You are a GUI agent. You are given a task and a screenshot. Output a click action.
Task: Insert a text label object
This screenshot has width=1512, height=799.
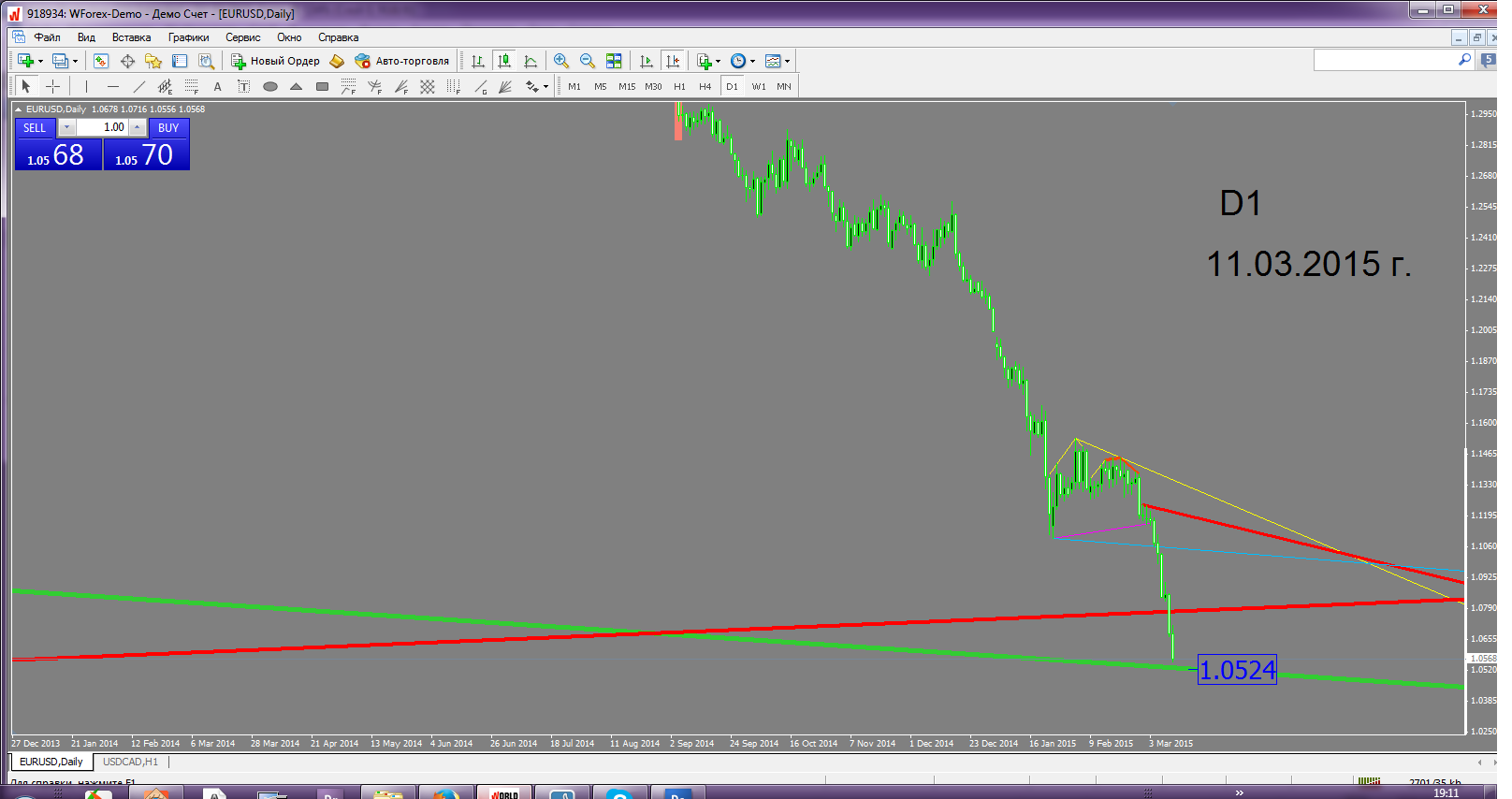tap(244, 86)
